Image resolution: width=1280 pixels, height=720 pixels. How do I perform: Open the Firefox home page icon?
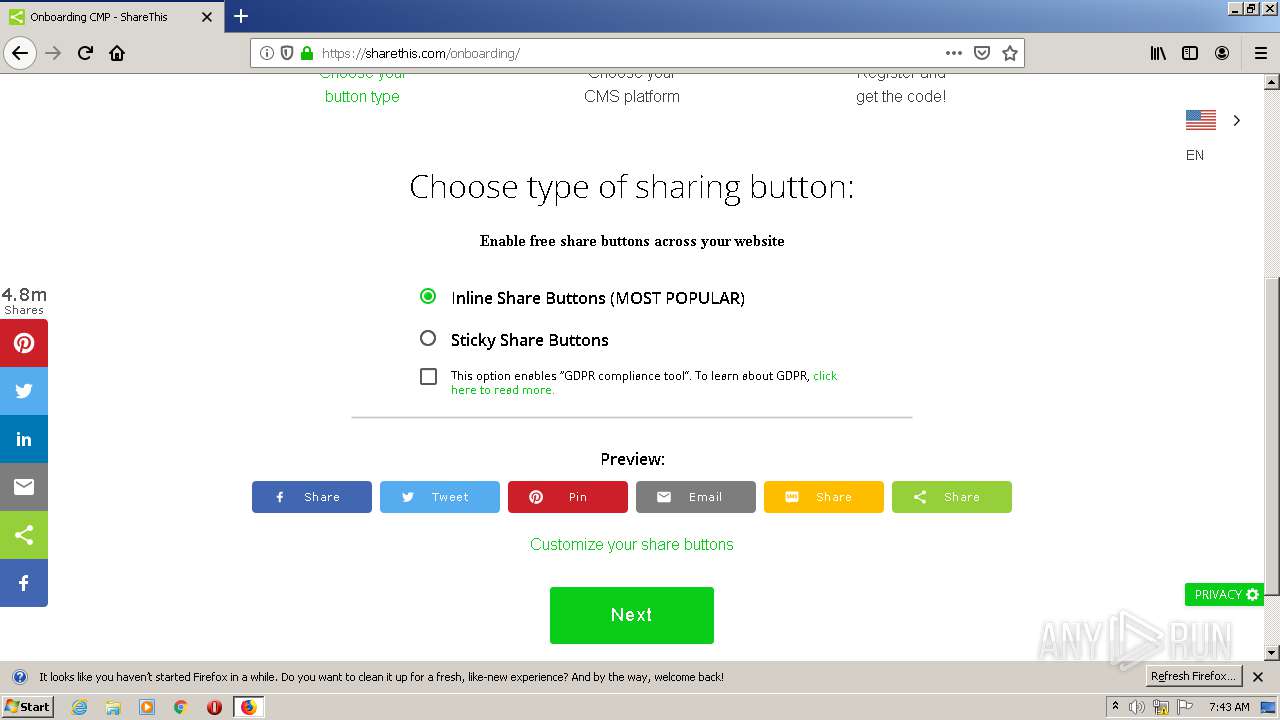(x=117, y=53)
